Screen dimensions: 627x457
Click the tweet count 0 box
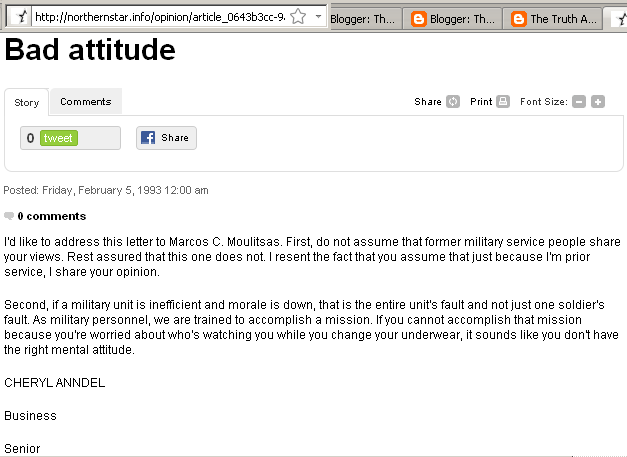[30, 138]
